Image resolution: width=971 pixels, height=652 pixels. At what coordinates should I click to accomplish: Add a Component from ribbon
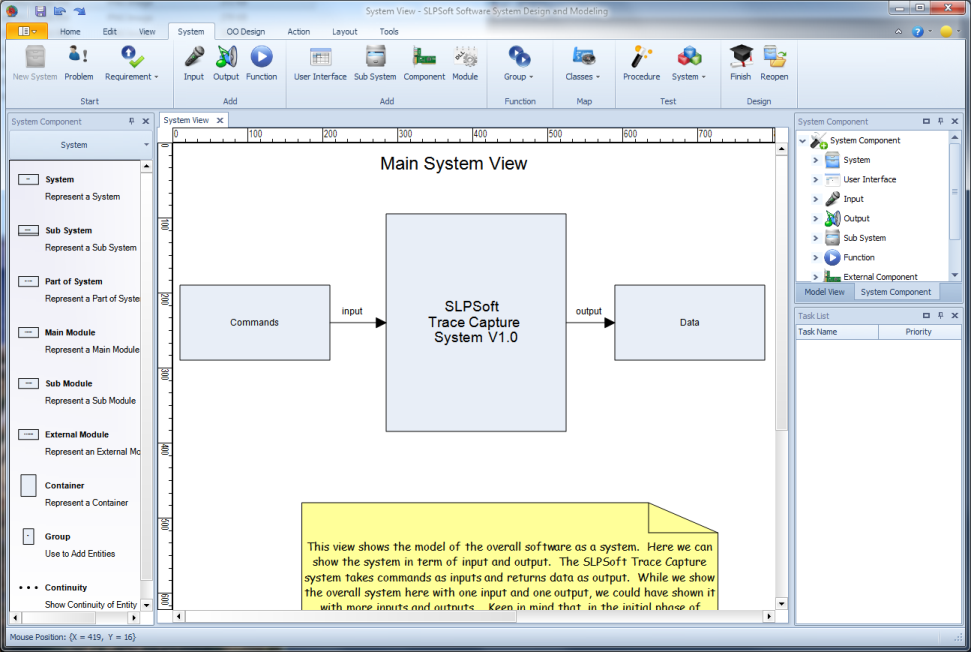pos(424,63)
